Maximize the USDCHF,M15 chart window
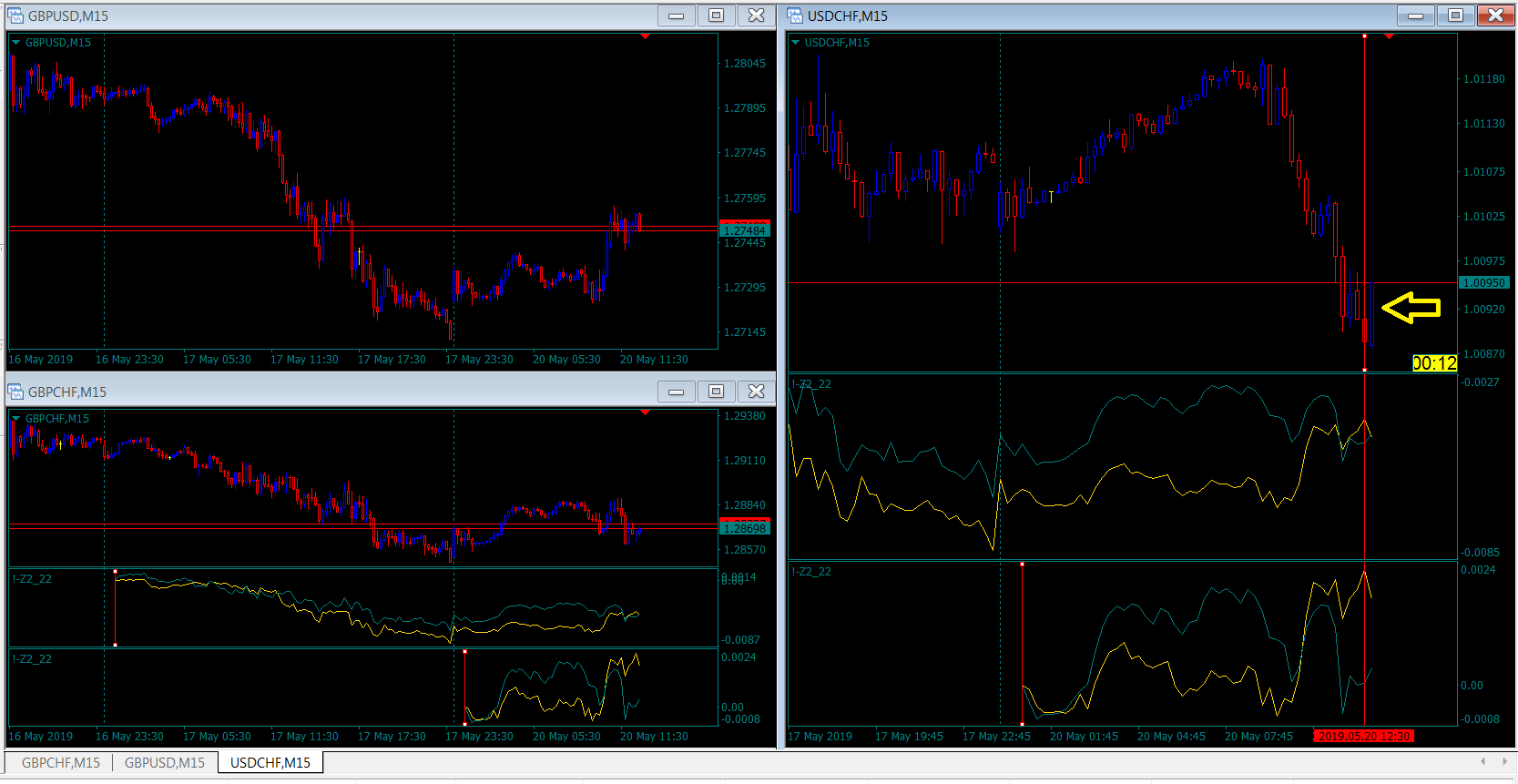The width and height of the screenshot is (1518, 784). click(1455, 15)
